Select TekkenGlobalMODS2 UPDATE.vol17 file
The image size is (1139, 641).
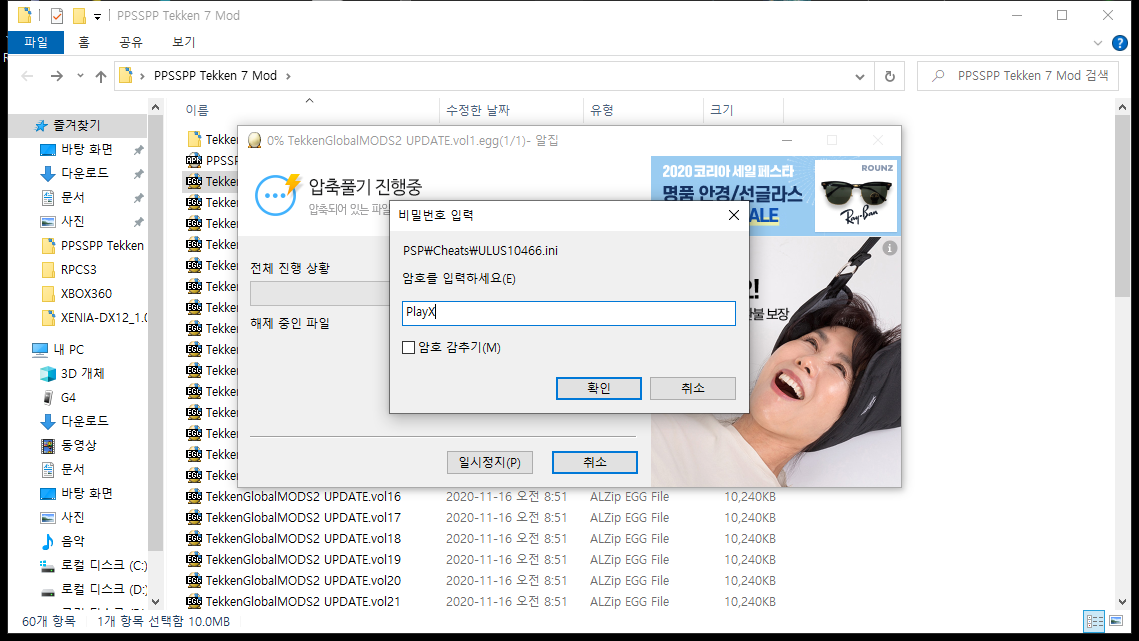point(303,517)
